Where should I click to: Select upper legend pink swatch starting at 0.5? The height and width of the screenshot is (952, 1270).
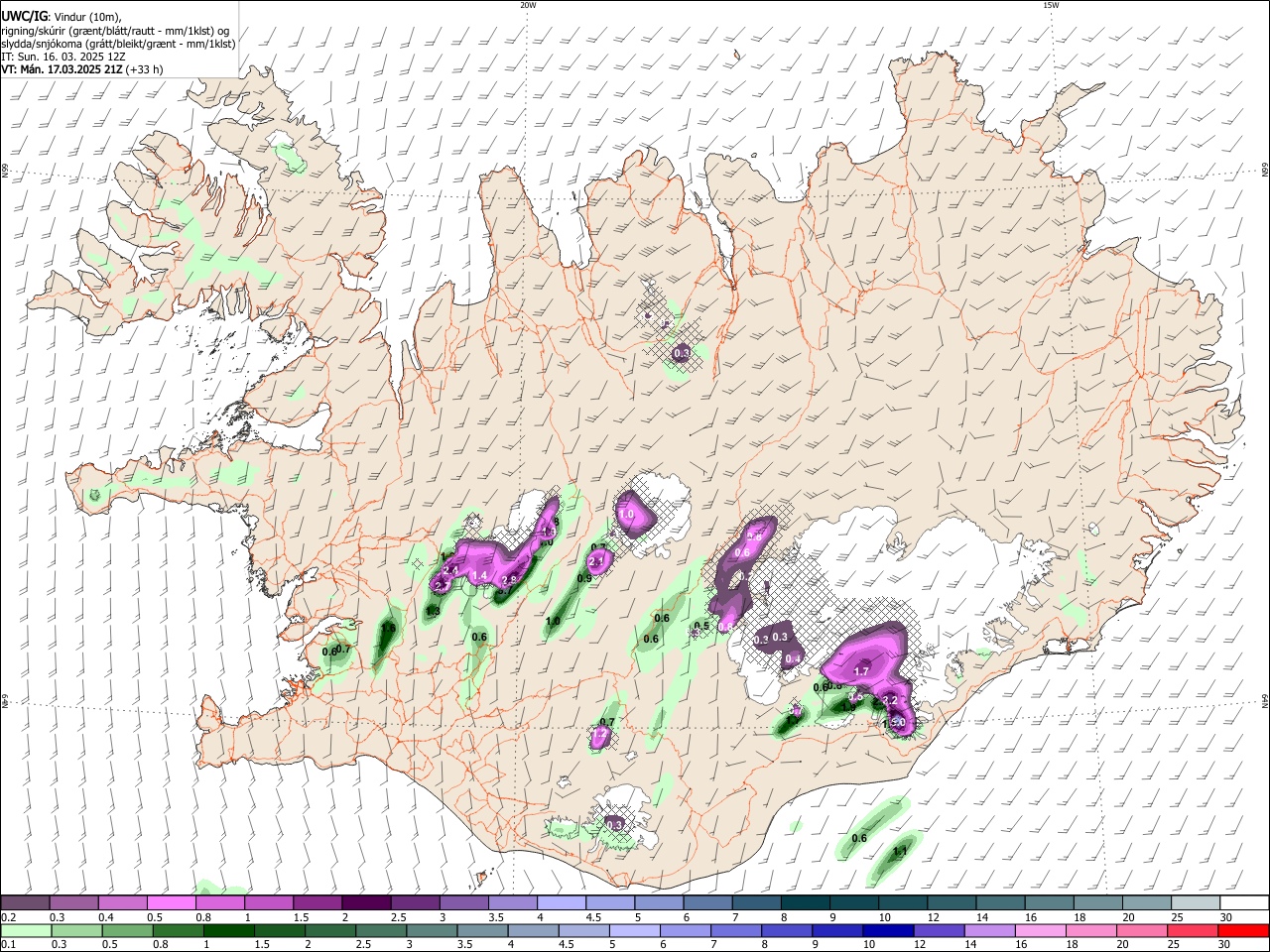click(x=172, y=902)
